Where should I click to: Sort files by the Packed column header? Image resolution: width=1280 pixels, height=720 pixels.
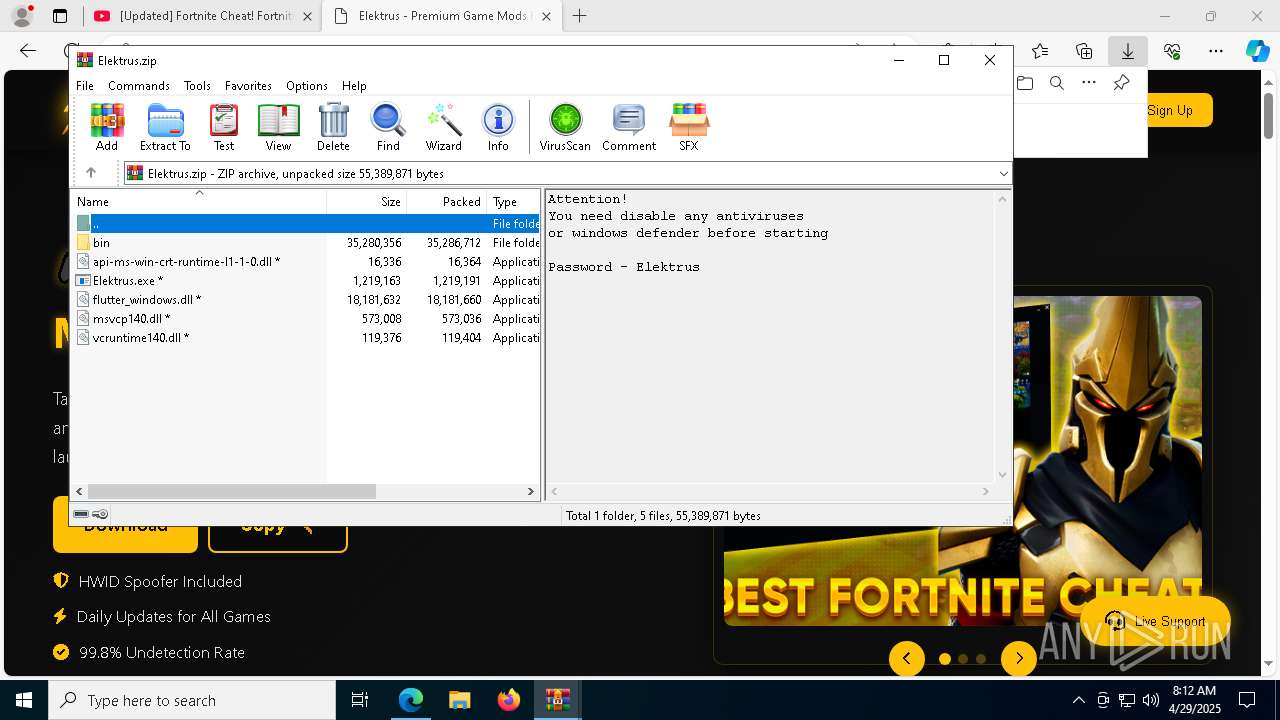click(x=446, y=201)
